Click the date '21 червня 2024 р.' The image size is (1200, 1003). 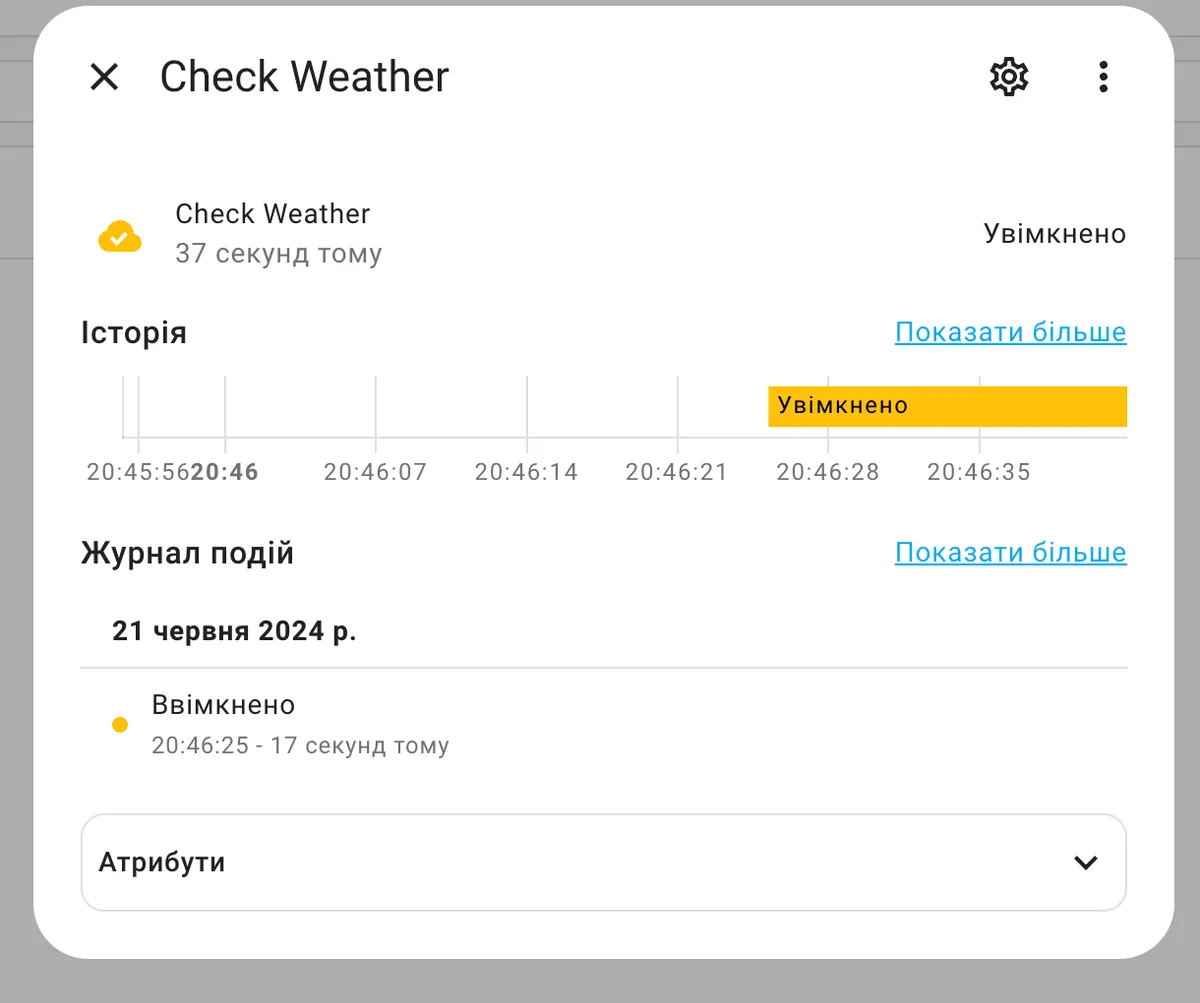[x=234, y=631]
